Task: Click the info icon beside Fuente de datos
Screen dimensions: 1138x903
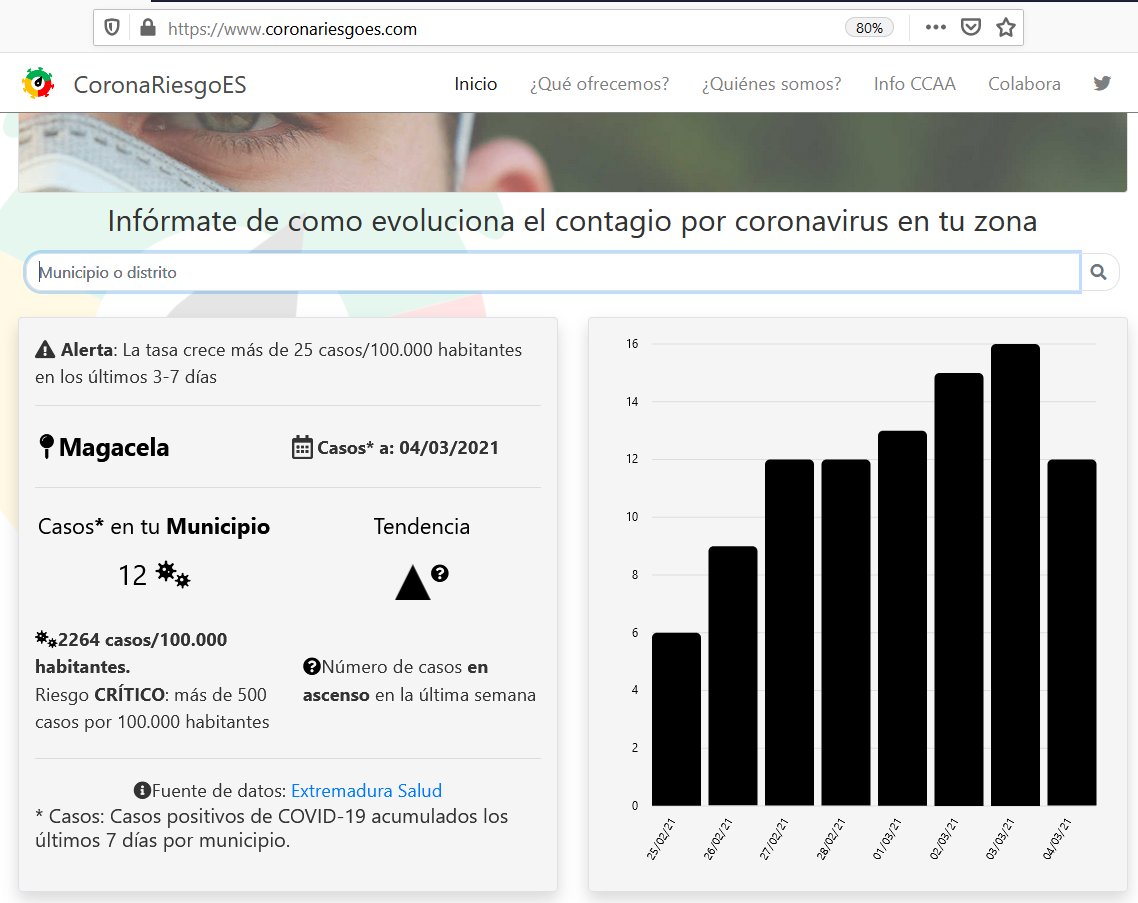Action: [x=142, y=790]
